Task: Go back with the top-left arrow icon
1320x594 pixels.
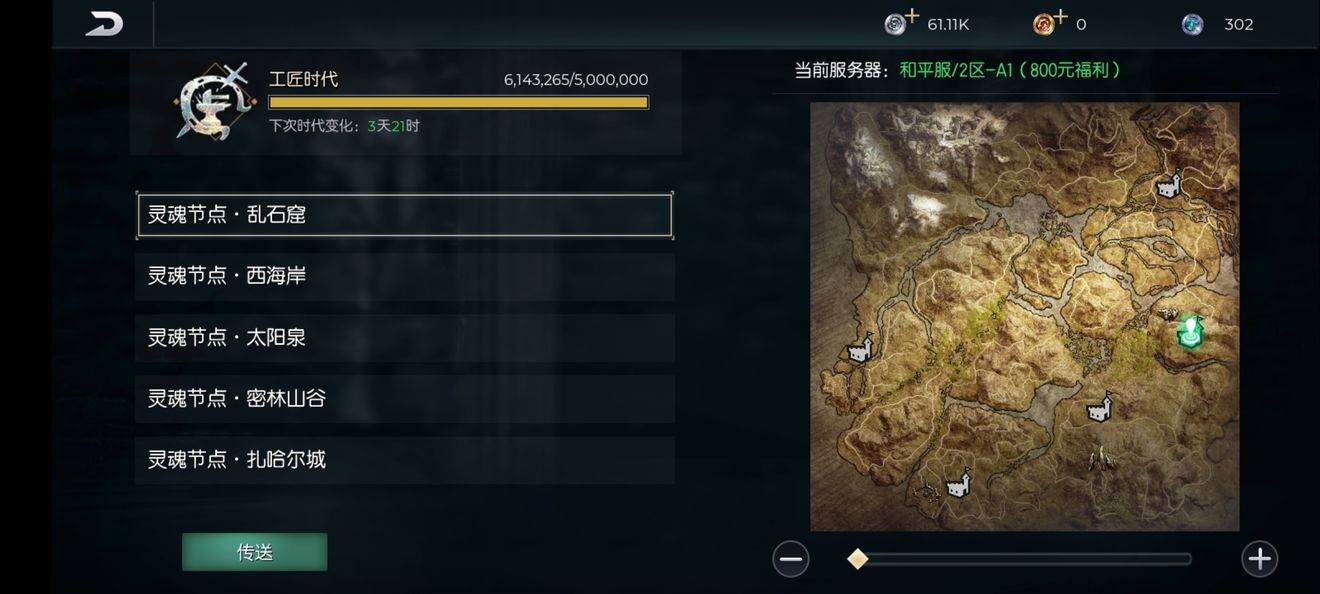Action: (x=104, y=24)
